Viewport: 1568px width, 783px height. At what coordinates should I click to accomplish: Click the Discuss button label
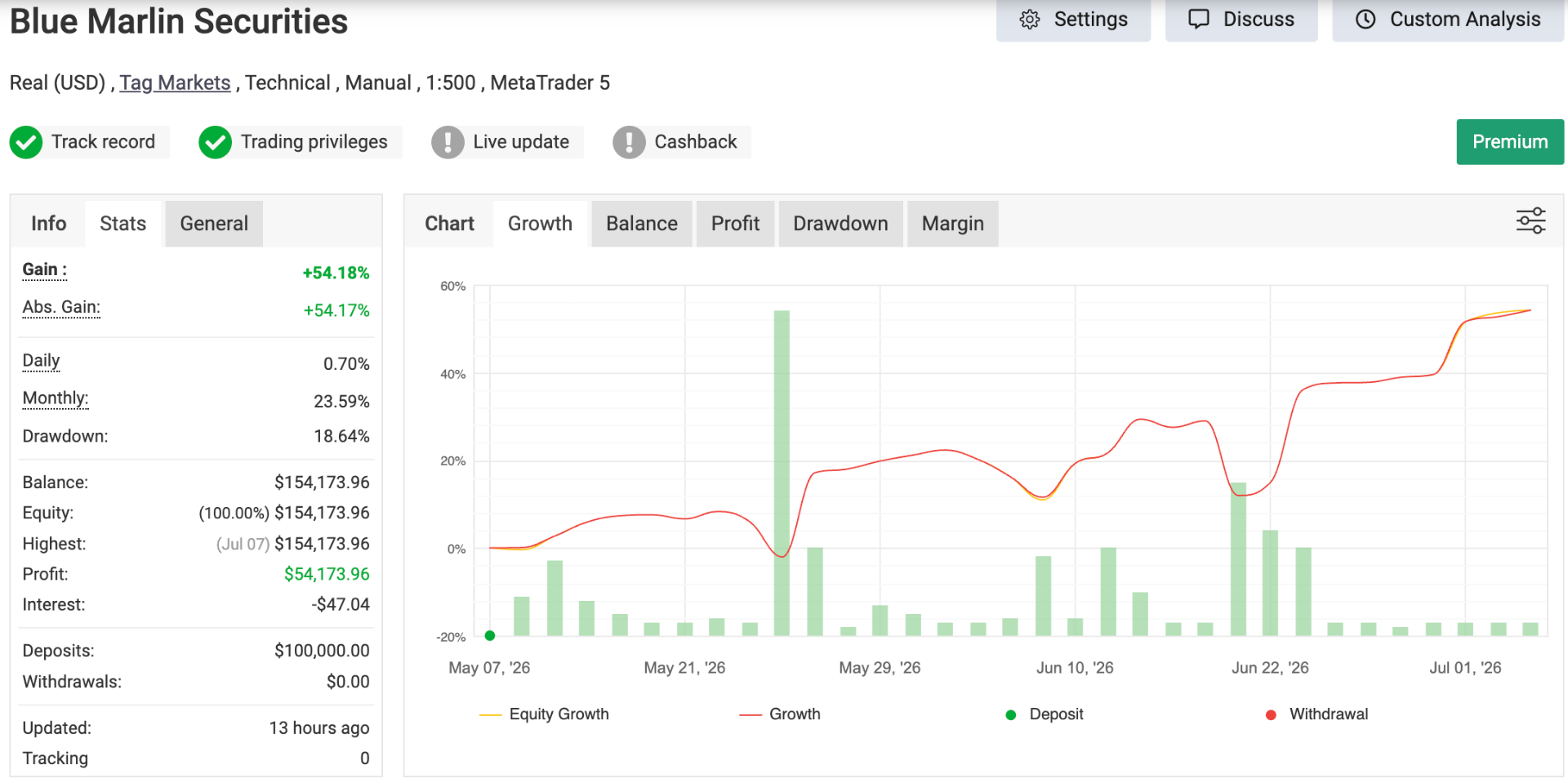(1258, 20)
